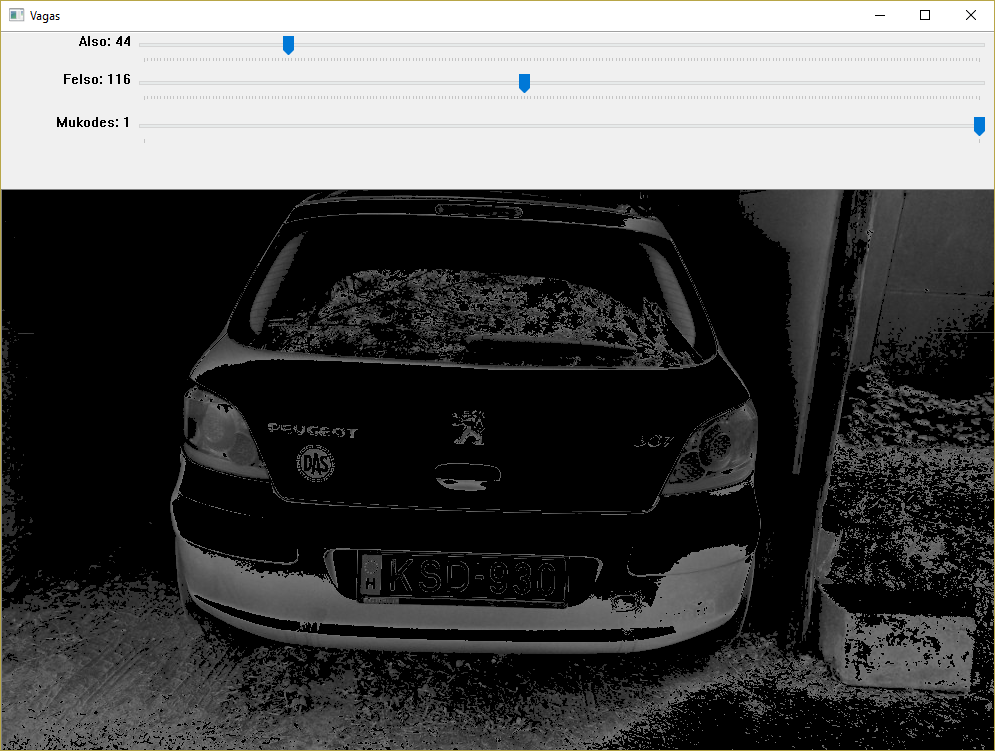
Task: Click the Vagas window icon in title bar
Action: click(16, 16)
